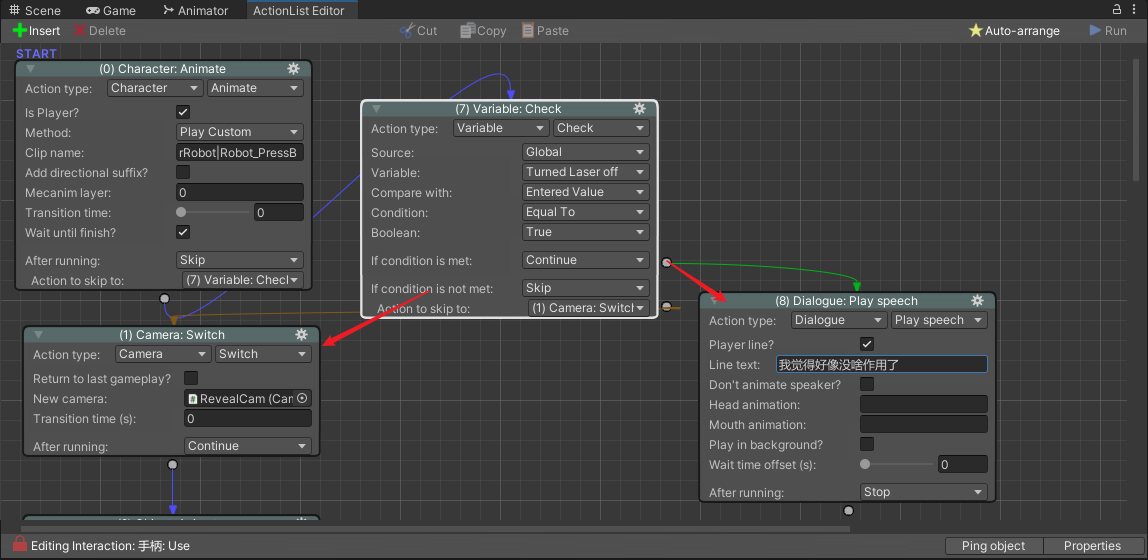The width and height of the screenshot is (1148, 560).
Task: Open gear settings on Camera: Switch node
Action: [x=301, y=335]
